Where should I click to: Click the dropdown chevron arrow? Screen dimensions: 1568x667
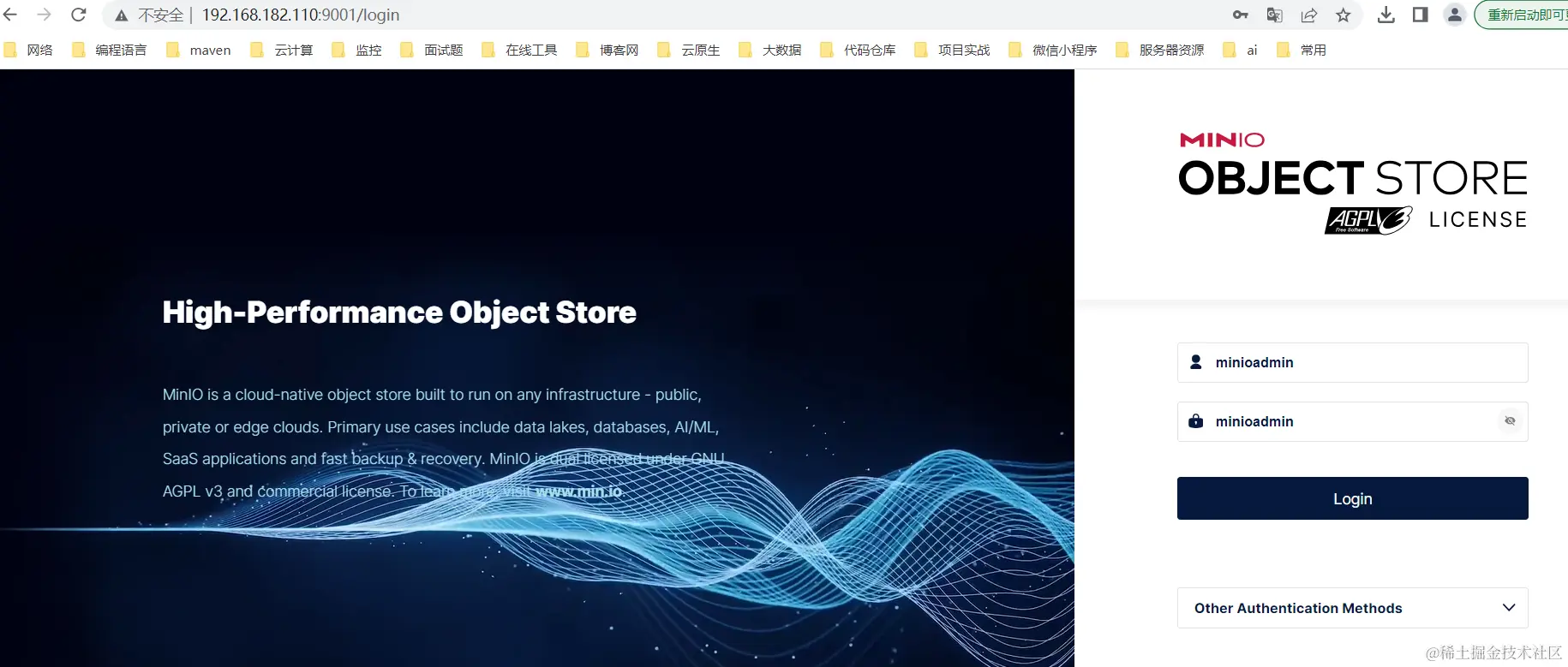tap(1509, 607)
